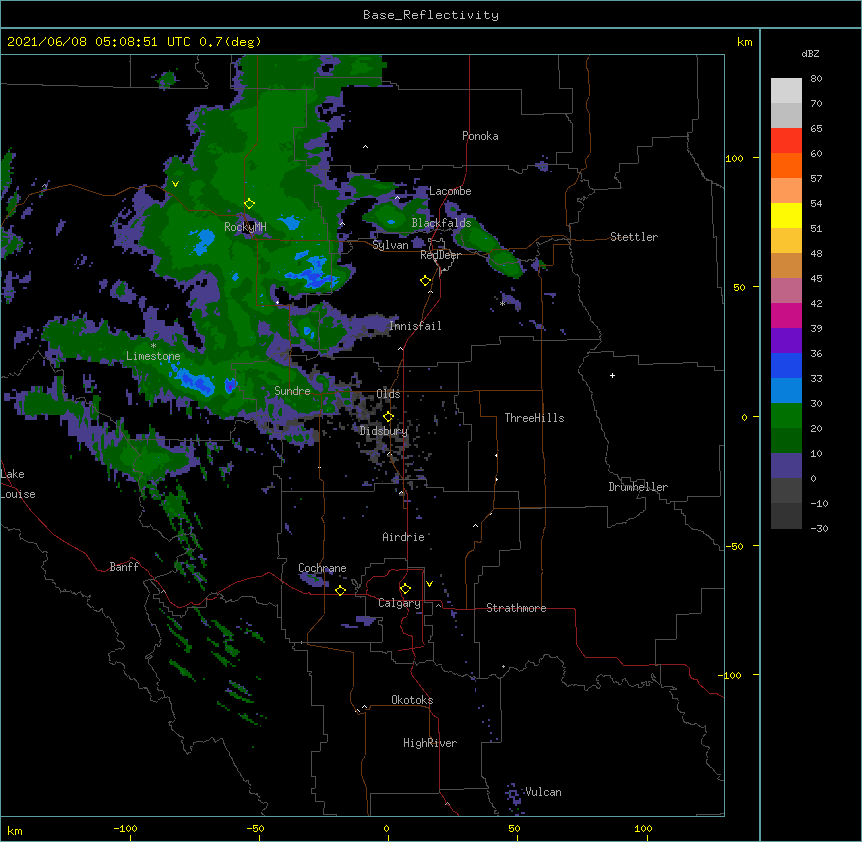The image size is (862, 842).
Task: Click the Airdrie city label
Action: tap(403, 537)
